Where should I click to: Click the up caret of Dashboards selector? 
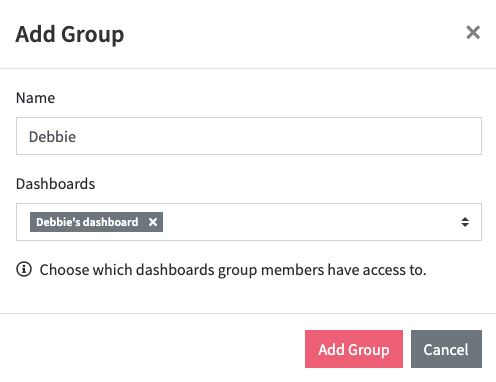point(465,219)
